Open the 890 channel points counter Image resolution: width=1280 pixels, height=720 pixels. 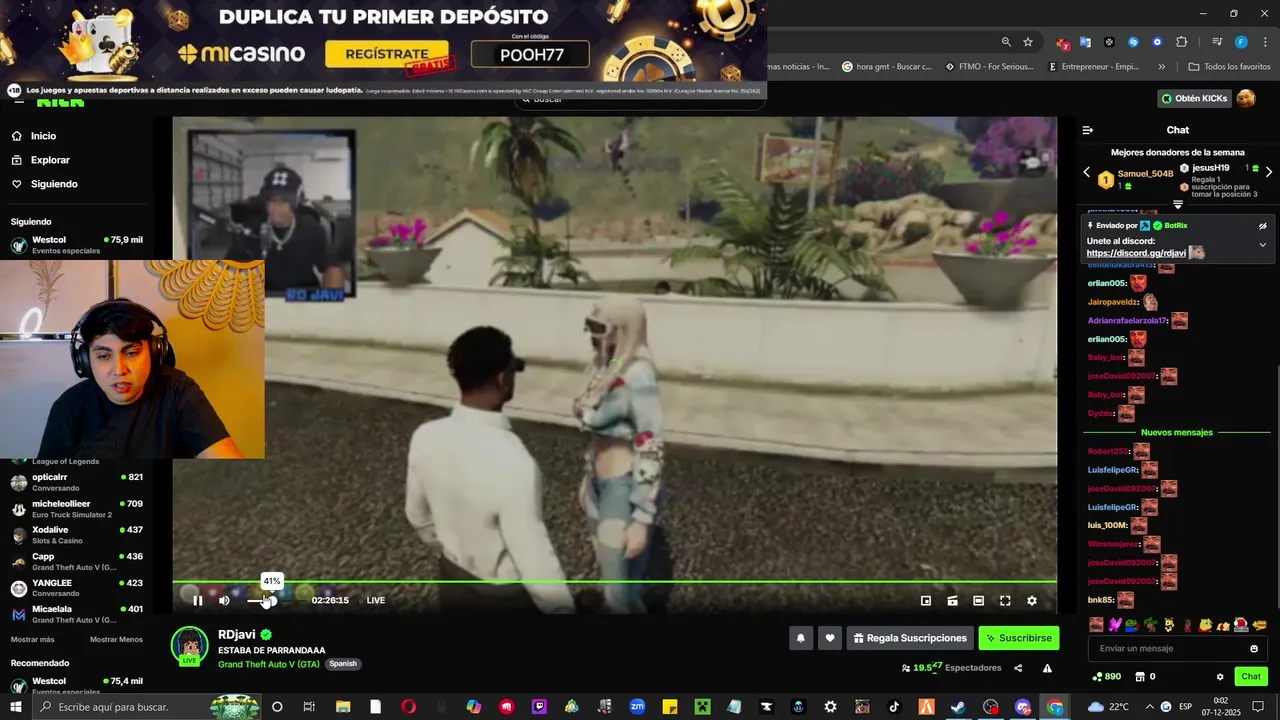pyautogui.click(x=1107, y=677)
